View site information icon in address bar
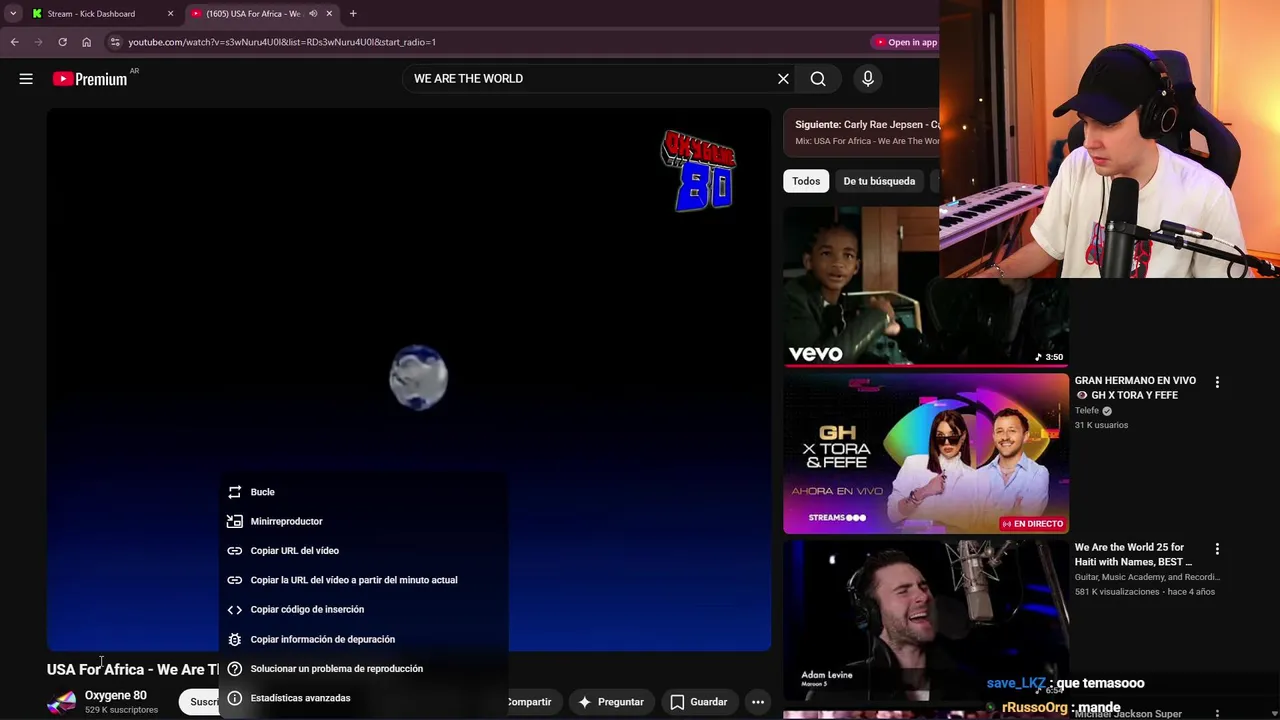The image size is (1280, 720). coord(115,42)
